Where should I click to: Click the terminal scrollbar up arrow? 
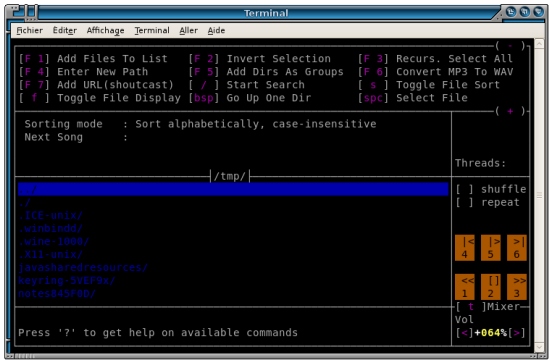[539, 44]
